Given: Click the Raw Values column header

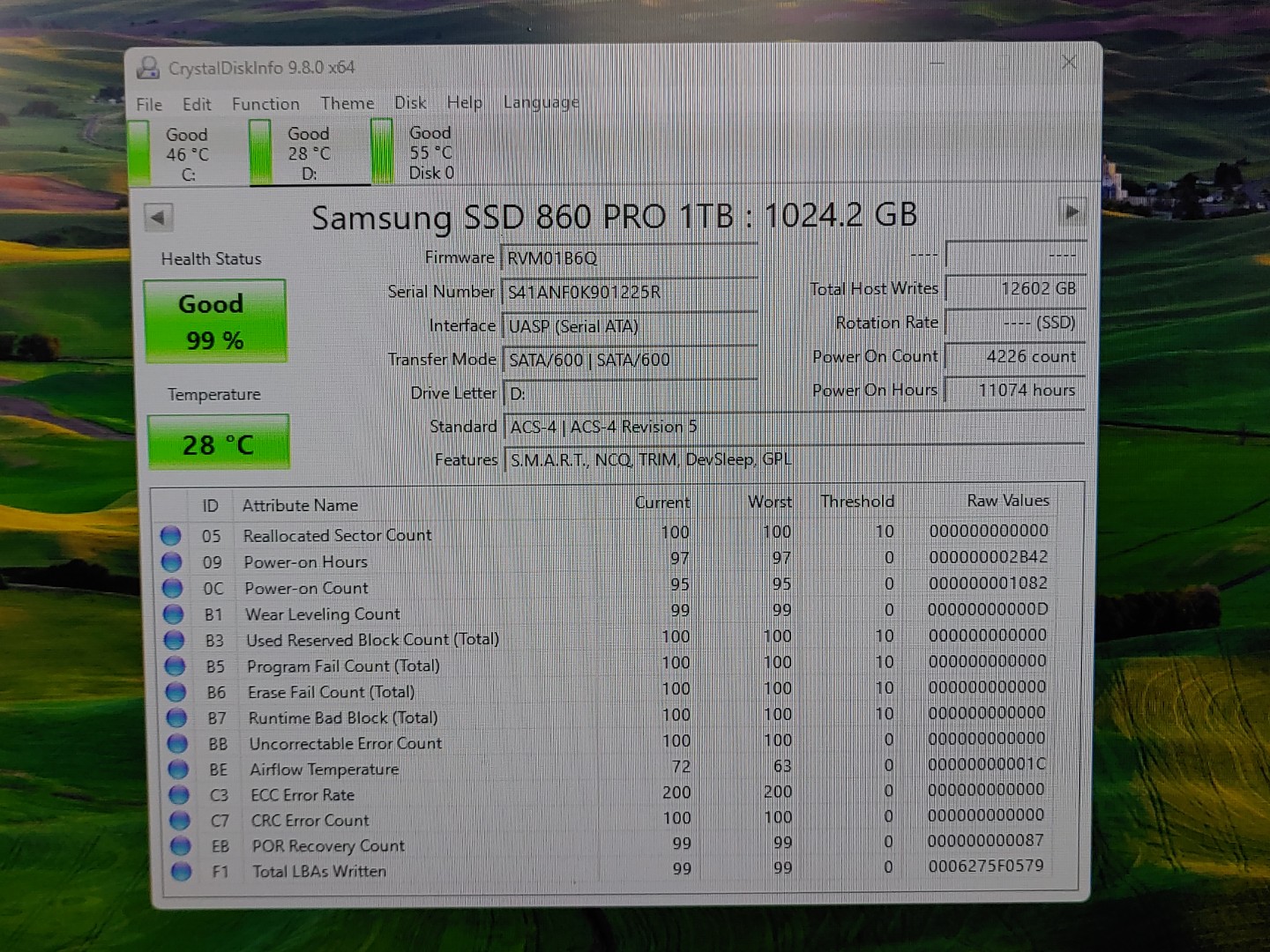Looking at the screenshot, I should coord(1008,501).
